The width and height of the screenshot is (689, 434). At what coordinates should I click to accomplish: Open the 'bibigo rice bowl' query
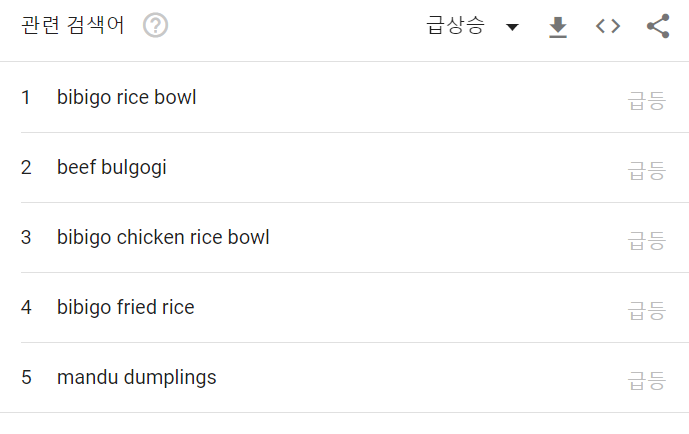[127, 98]
